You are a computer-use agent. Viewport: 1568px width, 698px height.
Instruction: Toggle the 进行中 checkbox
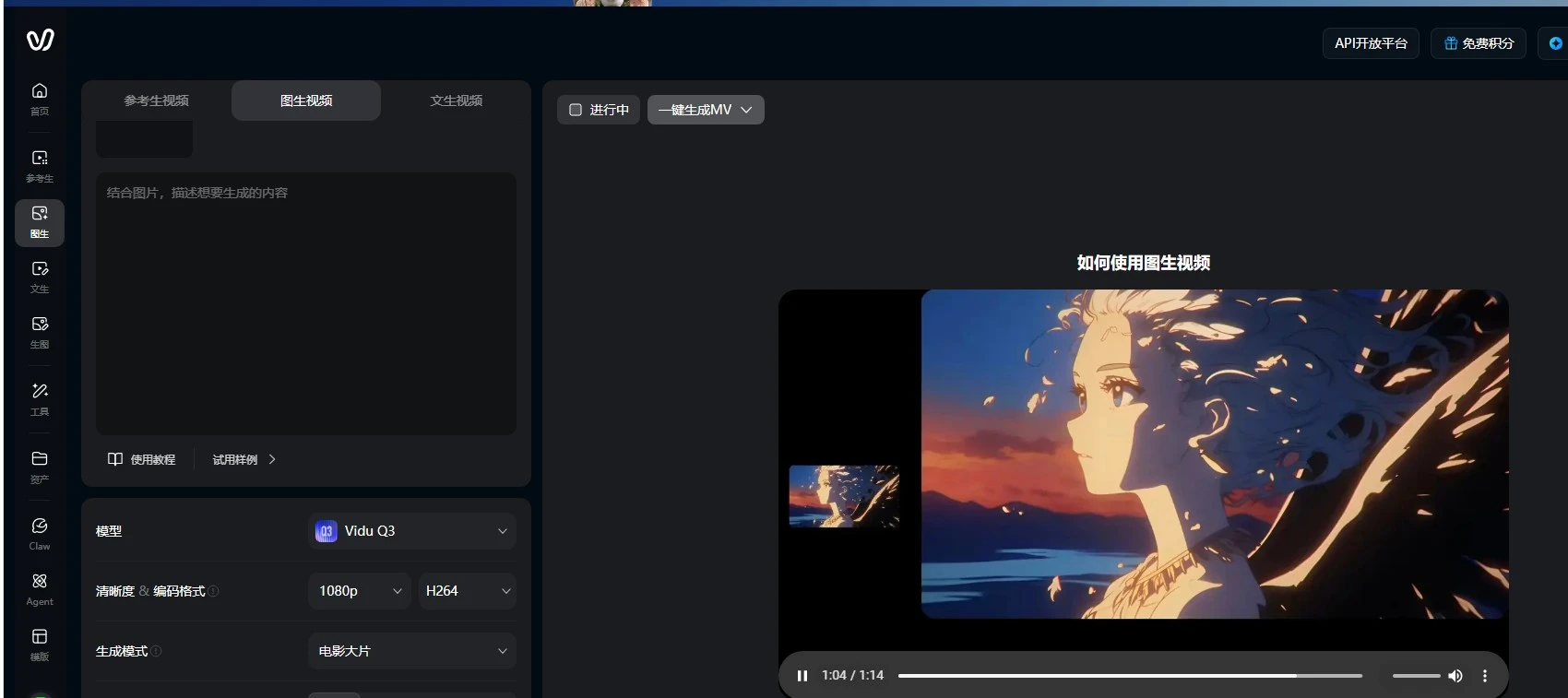tap(576, 110)
